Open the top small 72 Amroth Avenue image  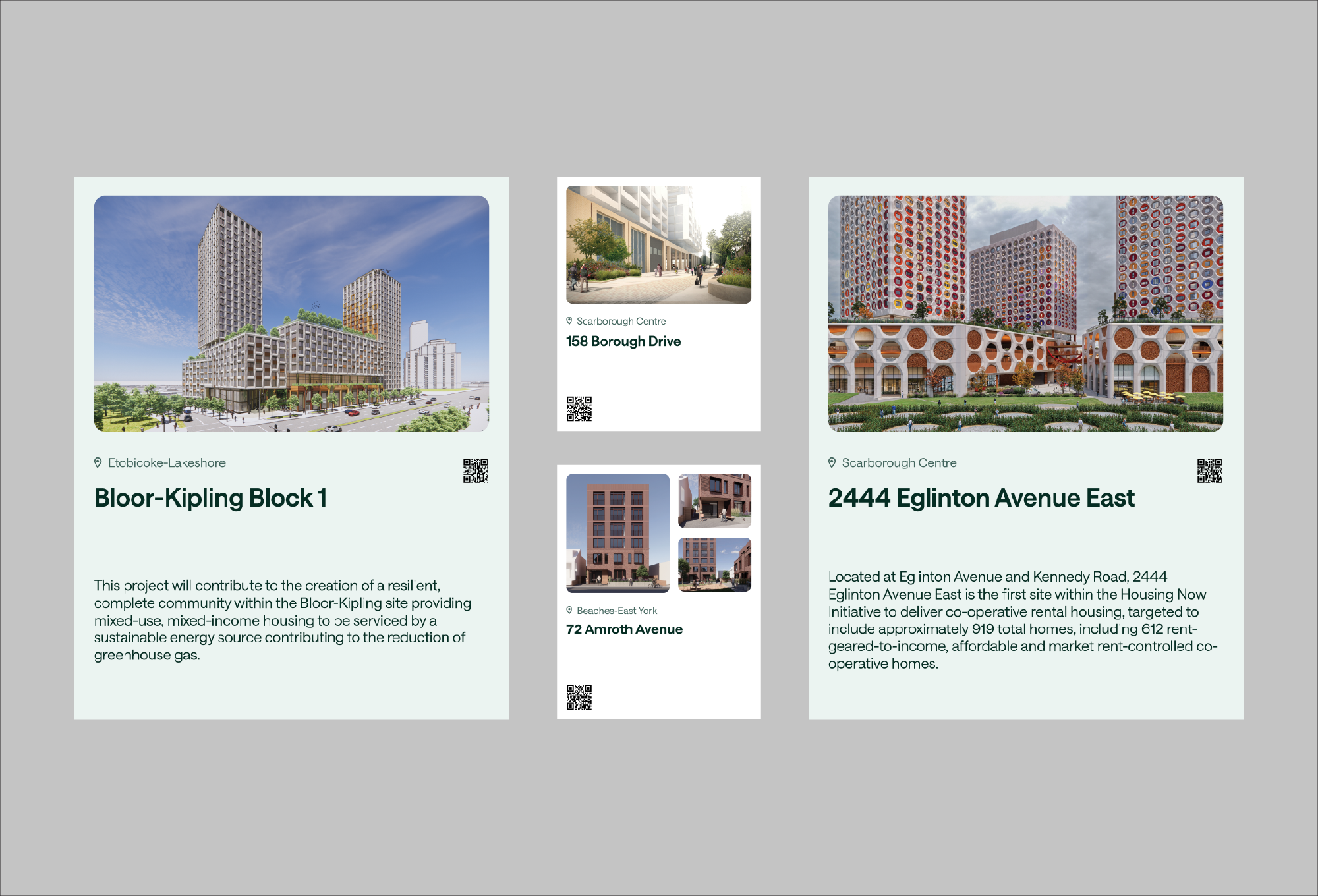click(x=714, y=501)
